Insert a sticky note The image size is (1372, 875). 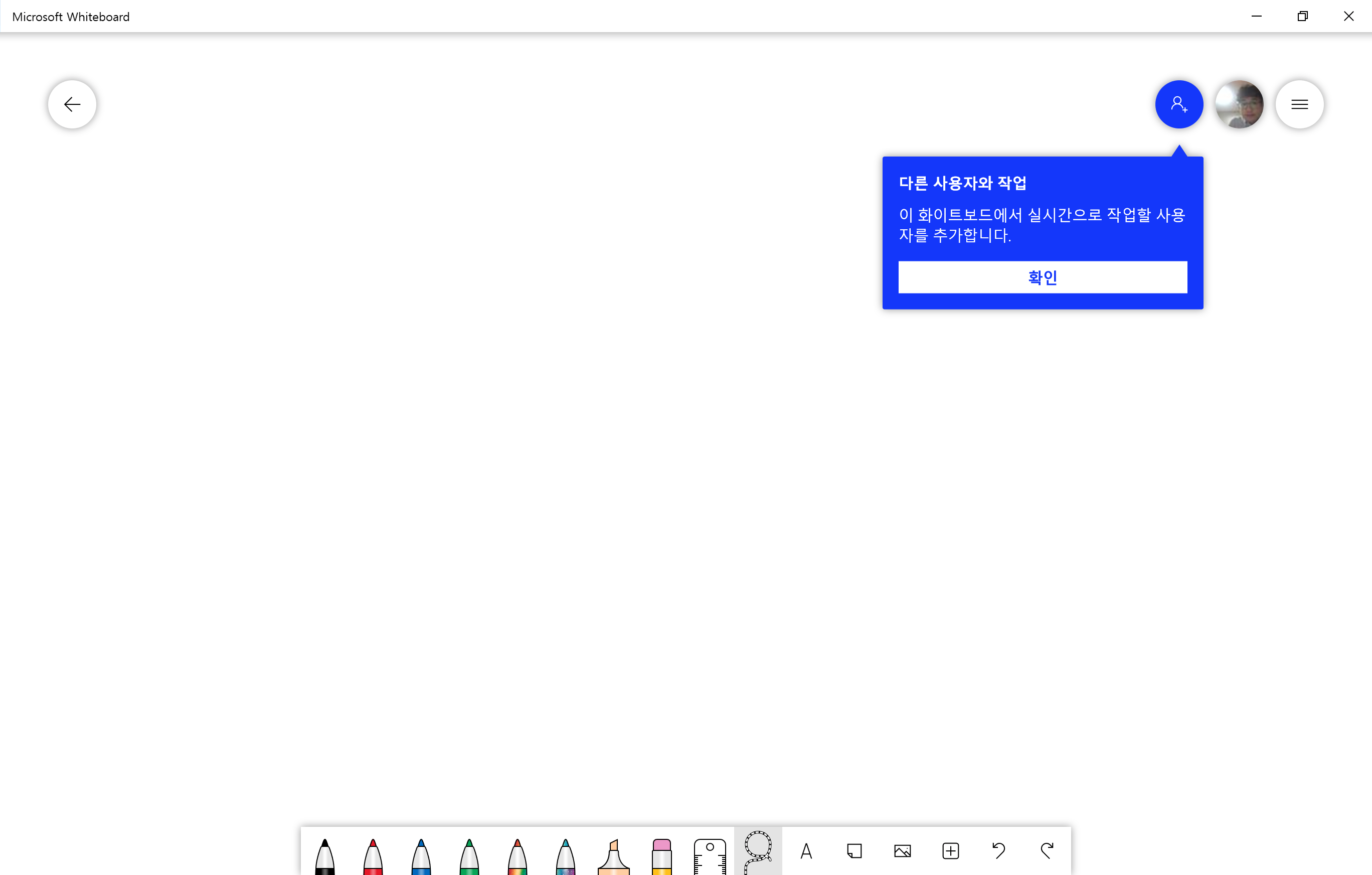point(854,851)
